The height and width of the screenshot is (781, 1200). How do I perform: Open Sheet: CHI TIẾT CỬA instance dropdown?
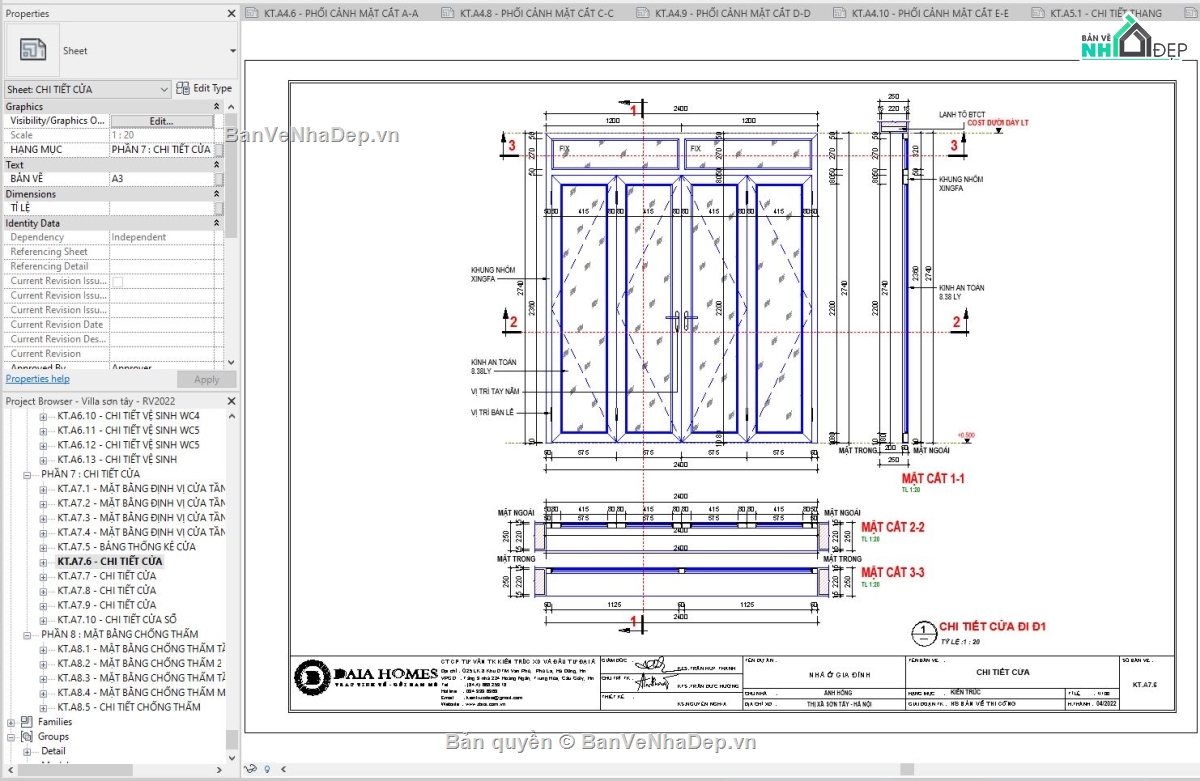point(165,89)
